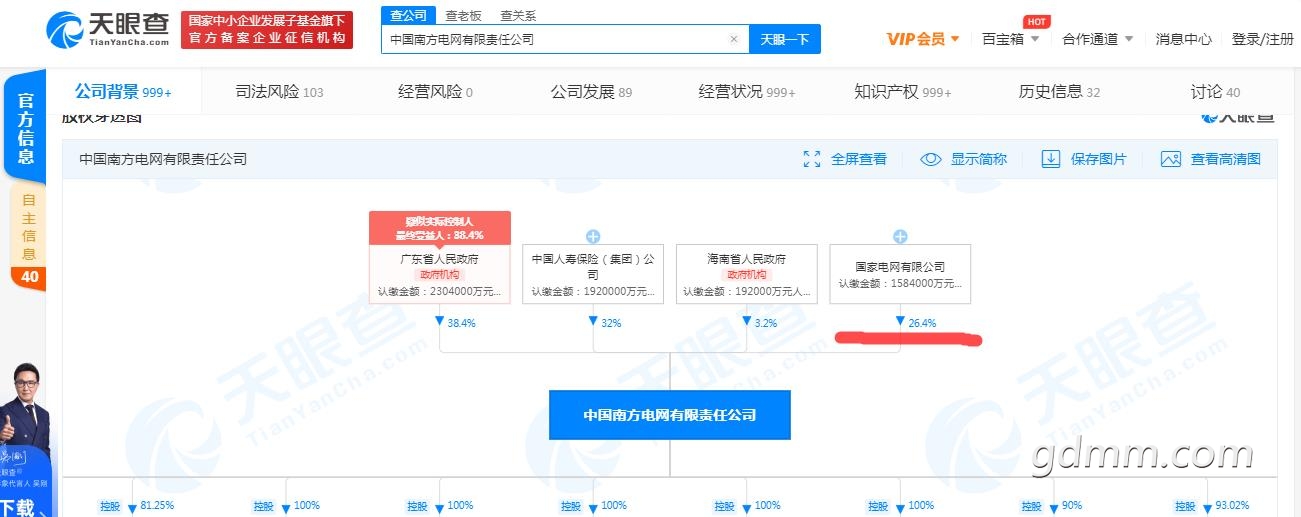Switch to the 公司发展 tab
1301x517 pixels.
click(x=591, y=92)
